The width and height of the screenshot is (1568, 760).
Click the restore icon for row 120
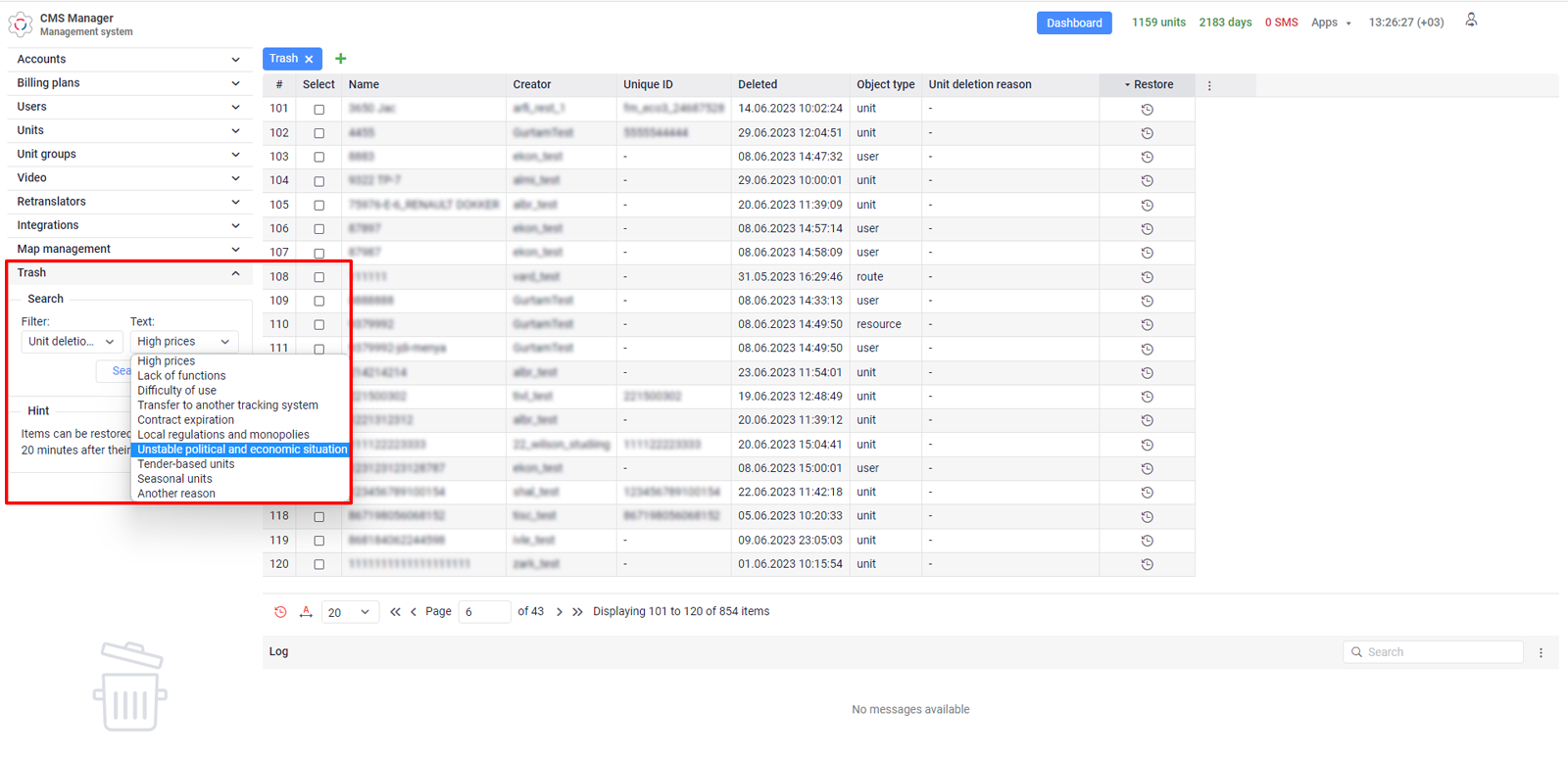click(1147, 564)
